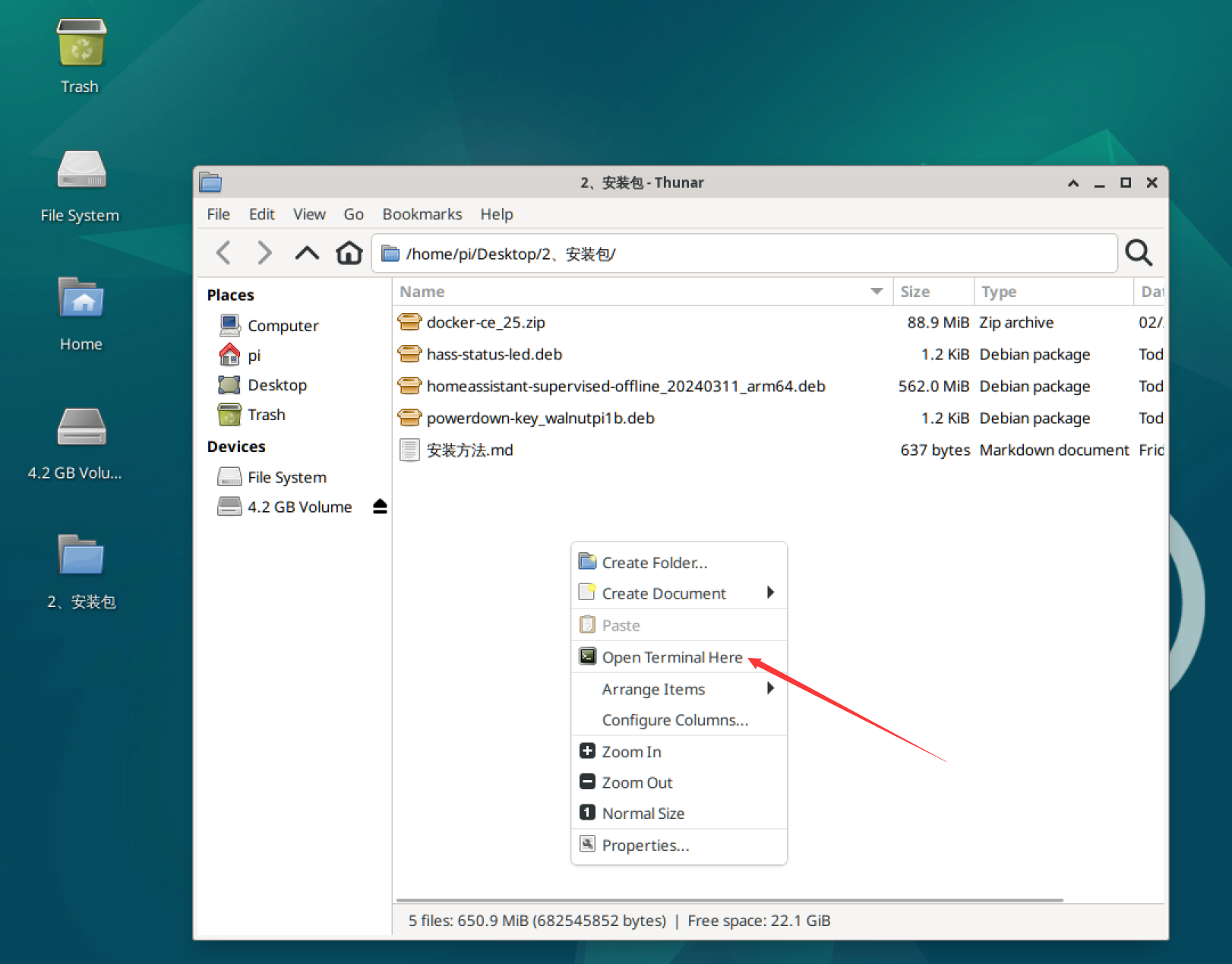Go back with the left arrow
The width and height of the screenshot is (1232, 964).
pyautogui.click(x=223, y=252)
